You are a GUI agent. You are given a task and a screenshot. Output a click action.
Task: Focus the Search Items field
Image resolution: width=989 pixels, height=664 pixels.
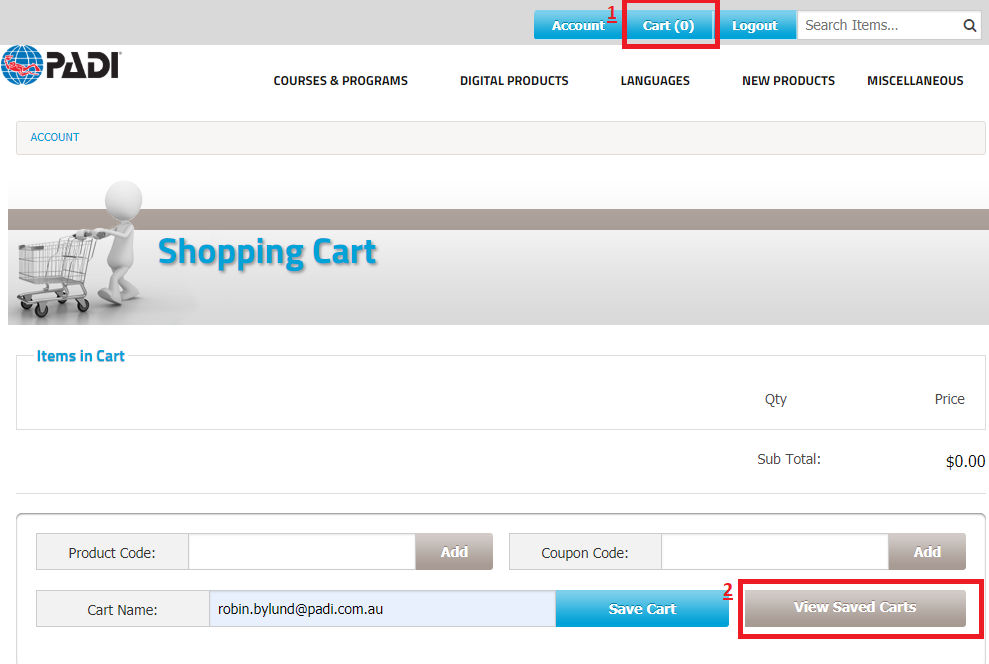click(x=878, y=26)
